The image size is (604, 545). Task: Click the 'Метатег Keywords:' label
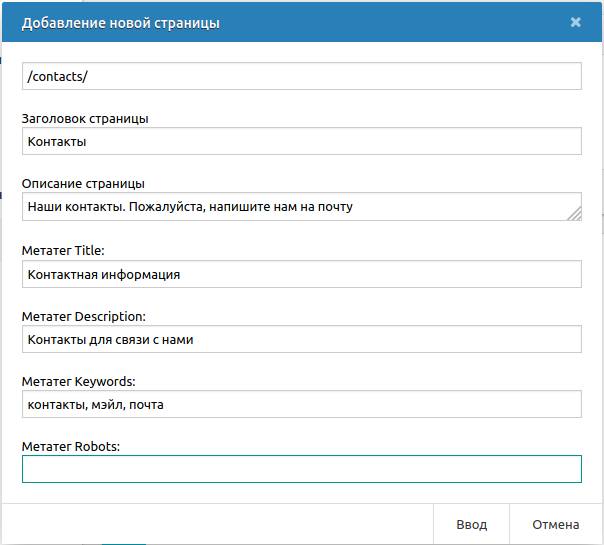[x=79, y=382]
